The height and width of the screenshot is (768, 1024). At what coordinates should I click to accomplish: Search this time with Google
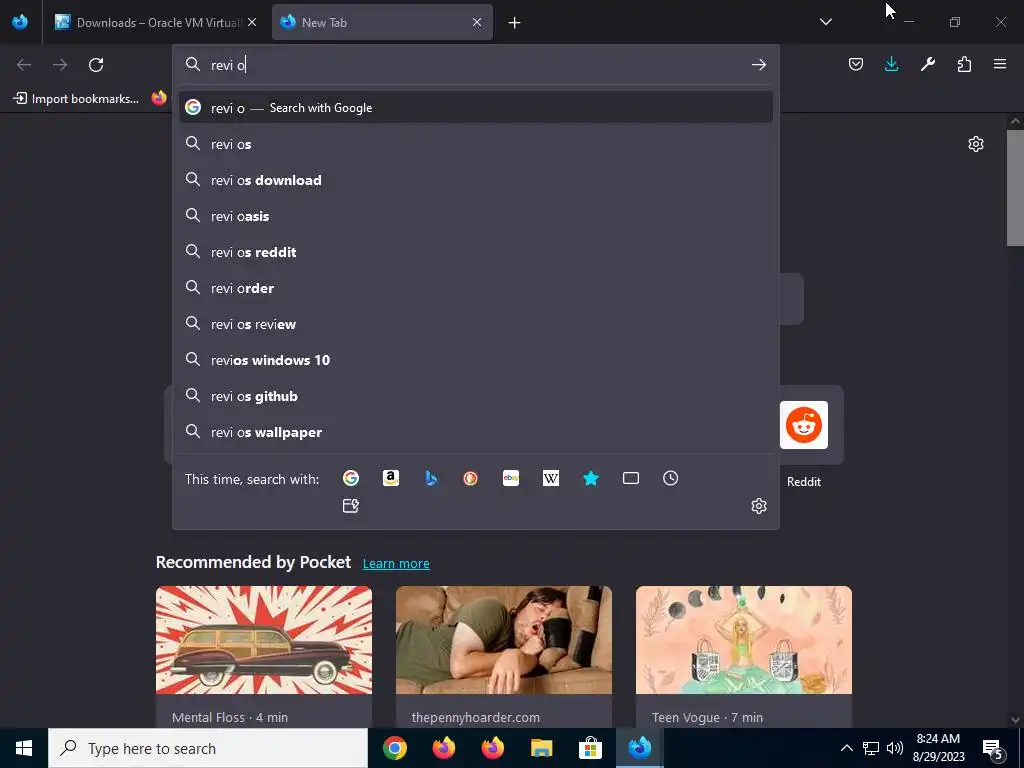point(351,478)
